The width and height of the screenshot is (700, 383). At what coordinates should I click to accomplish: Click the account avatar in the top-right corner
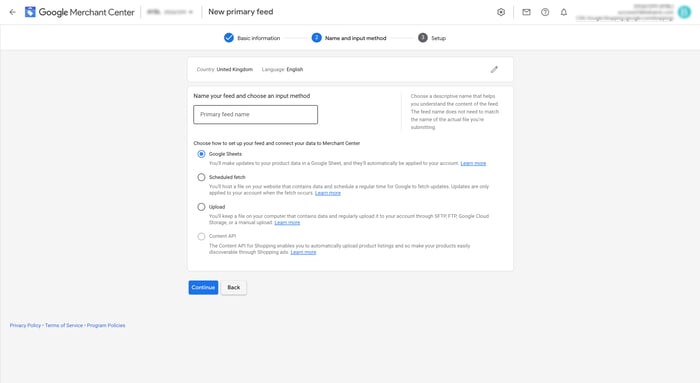coord(684,12)
